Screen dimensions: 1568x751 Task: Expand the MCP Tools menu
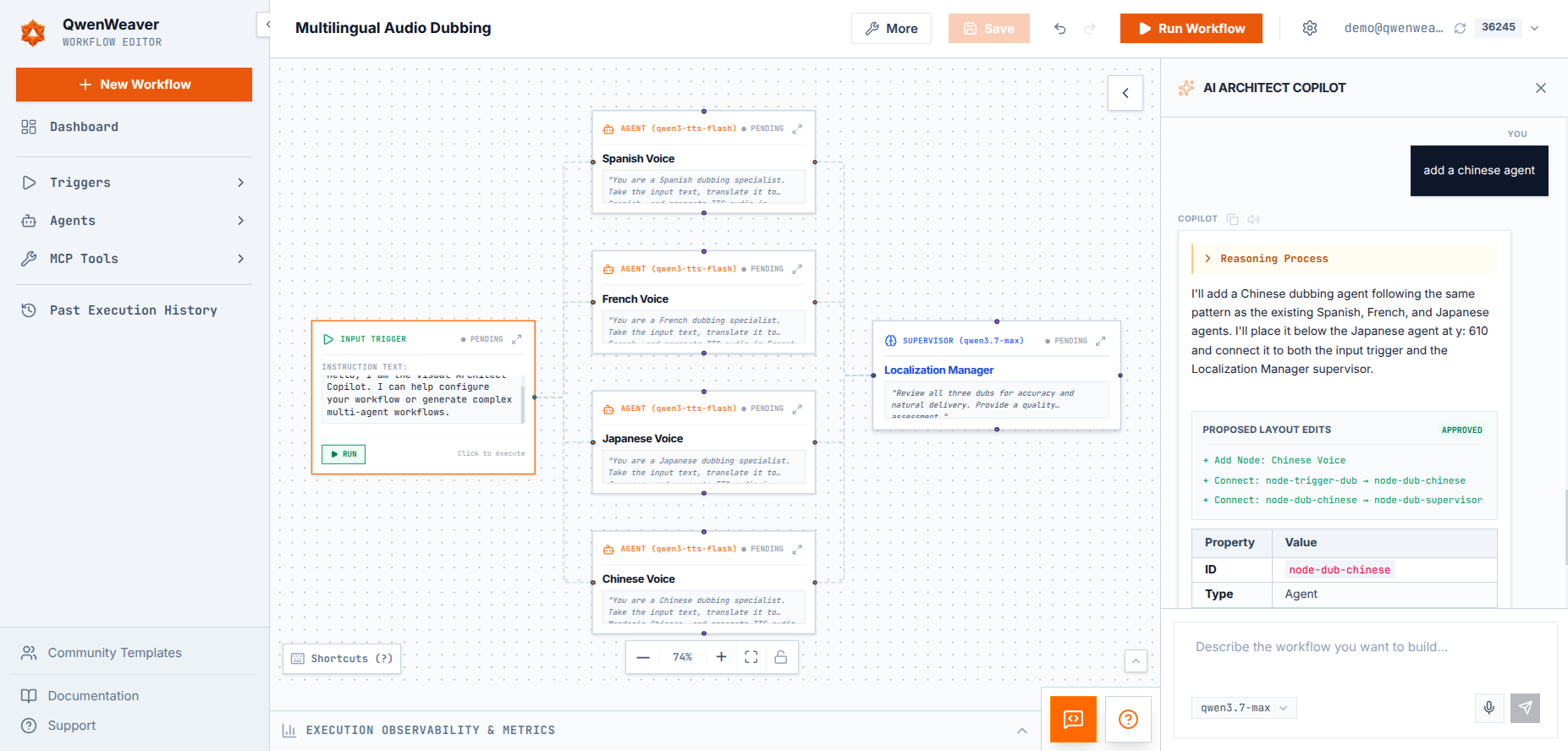tap(134, 259)
